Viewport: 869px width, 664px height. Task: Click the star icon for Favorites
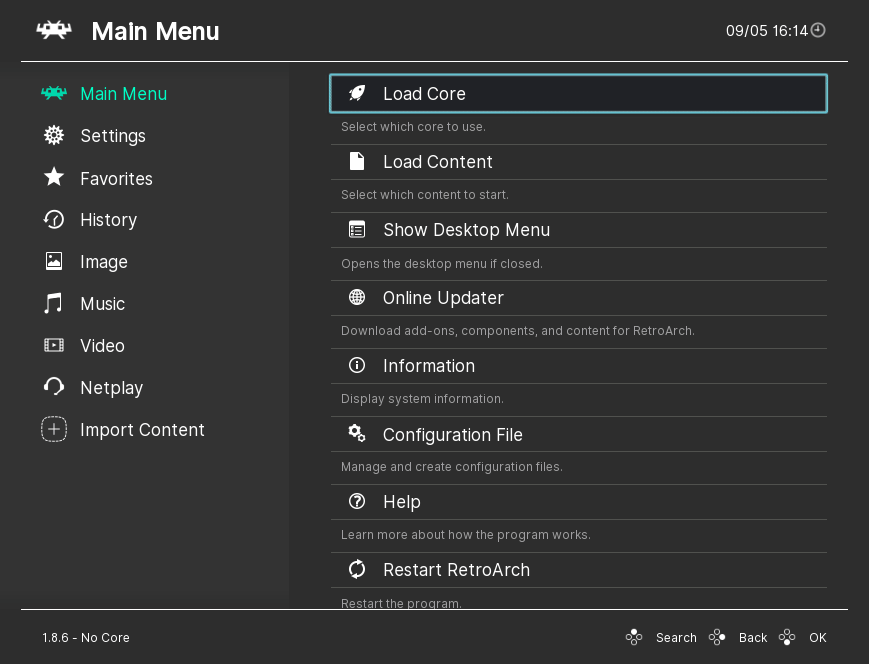[x=54, y=177]
